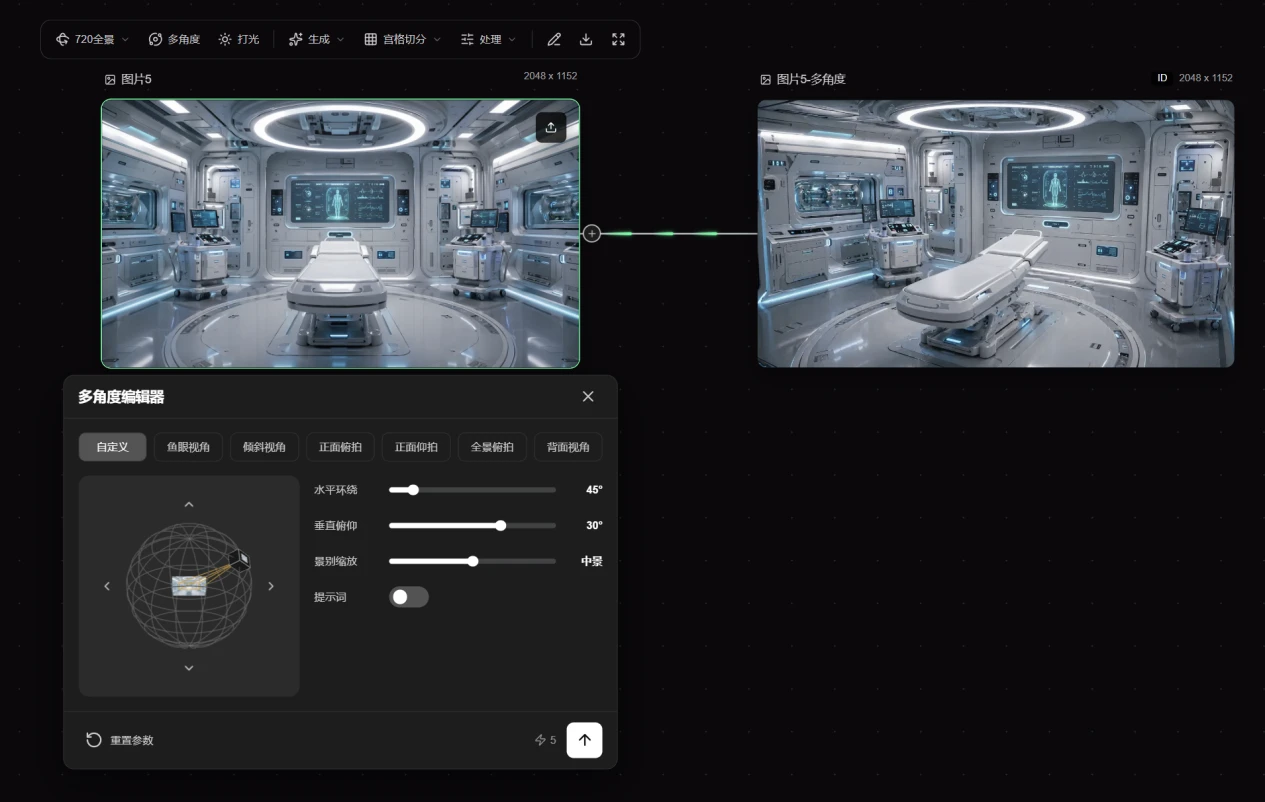This screenshot has height=802, width=1265.
Task: Click the plus connector node beside 图片5
Action: pos(592,233)
